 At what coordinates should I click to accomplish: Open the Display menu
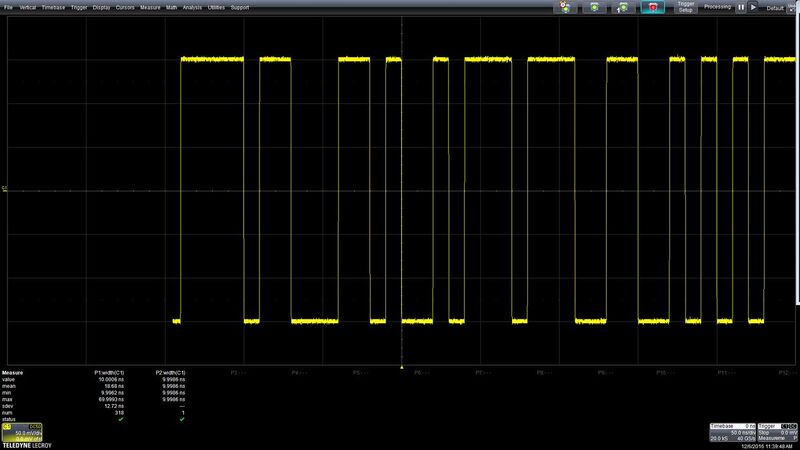[x=102, y=8]
